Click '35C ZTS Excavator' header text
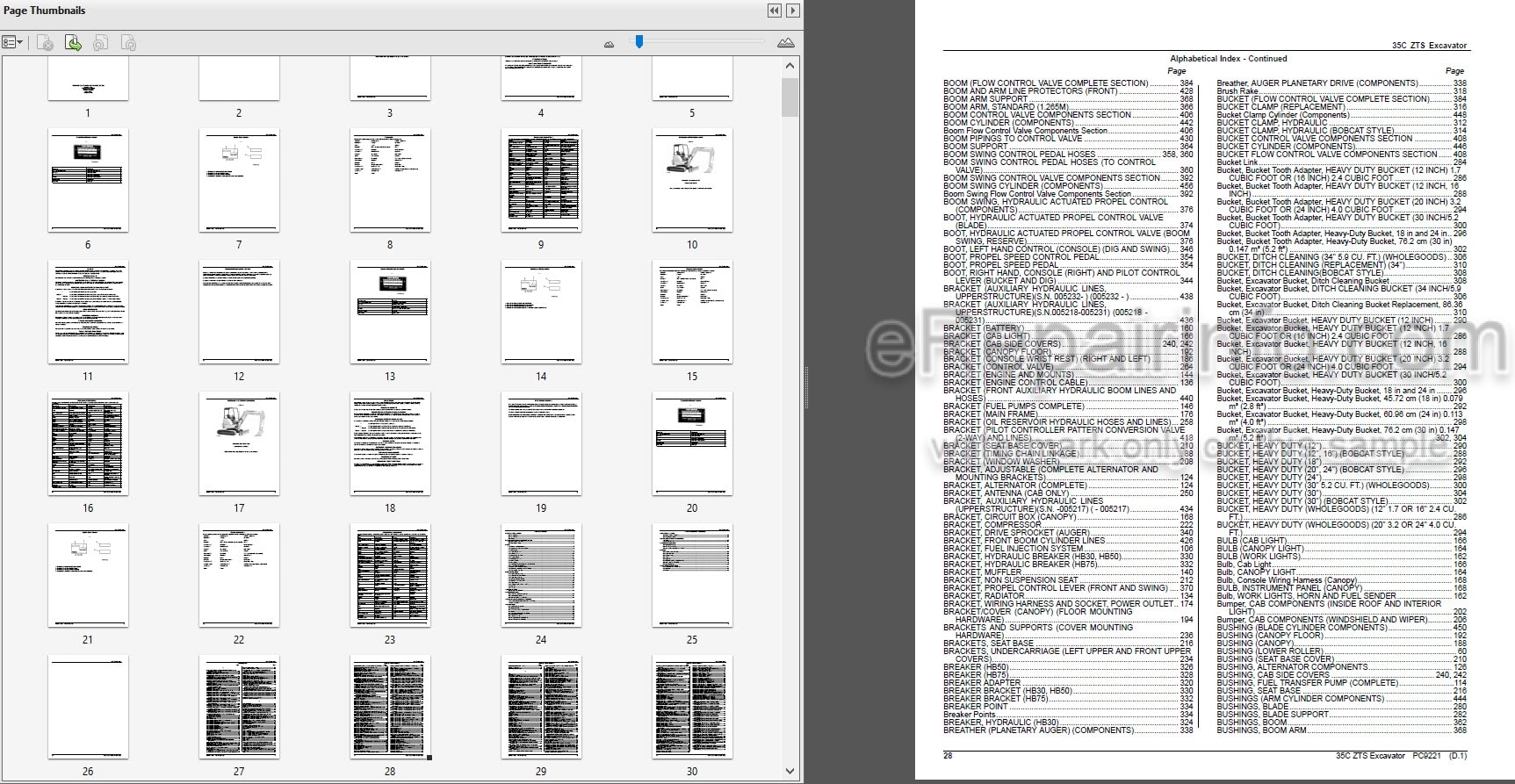The height and width of the screenshot is (784, 1515). point(1430,45)
